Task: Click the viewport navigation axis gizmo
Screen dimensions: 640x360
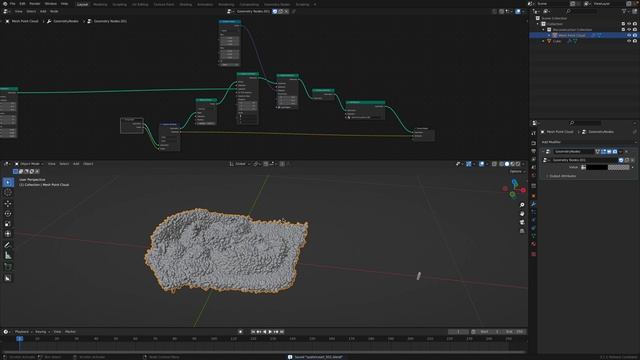Action: point(514,189)
